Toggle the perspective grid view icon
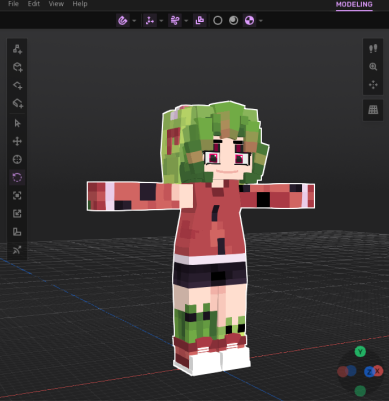The image size is (389, 401). (x=373, y=110)
